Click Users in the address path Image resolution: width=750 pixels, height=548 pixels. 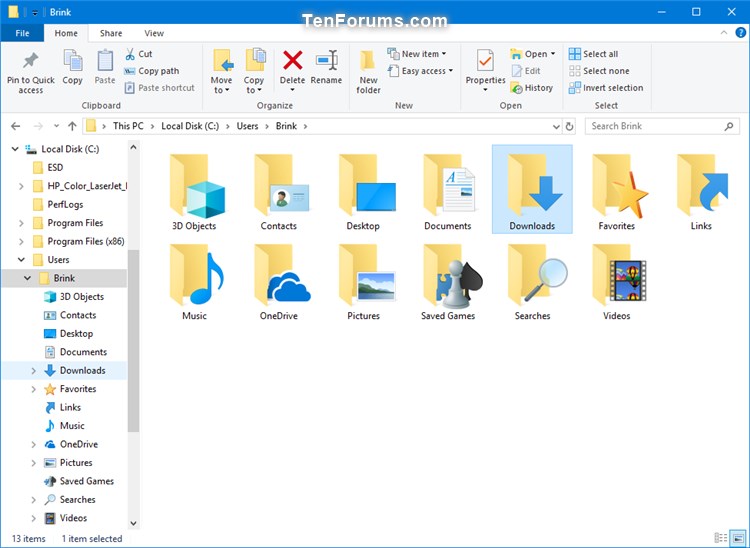[247, 126]
